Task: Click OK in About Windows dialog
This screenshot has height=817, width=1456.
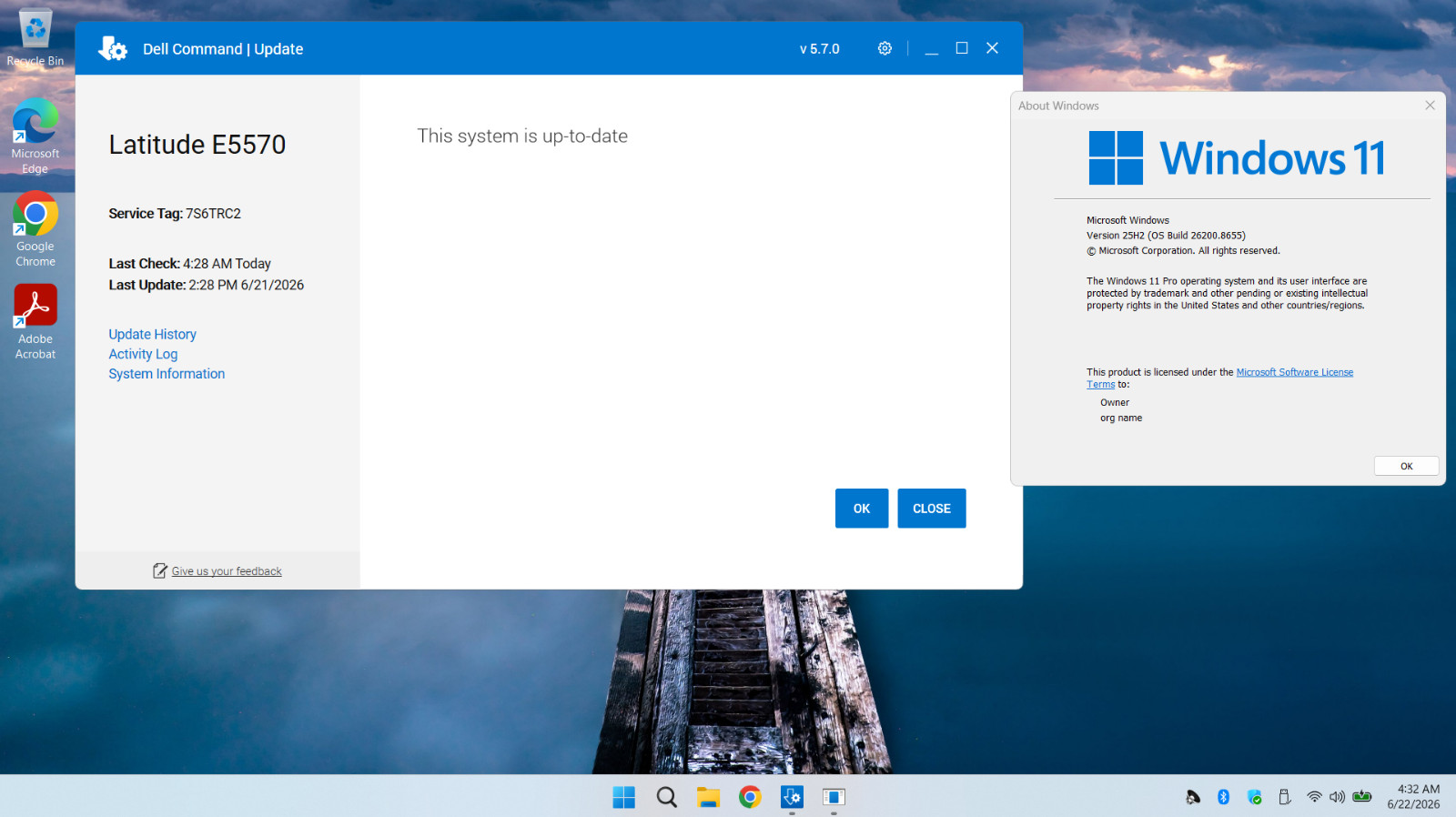Action: pos(1406,466)
